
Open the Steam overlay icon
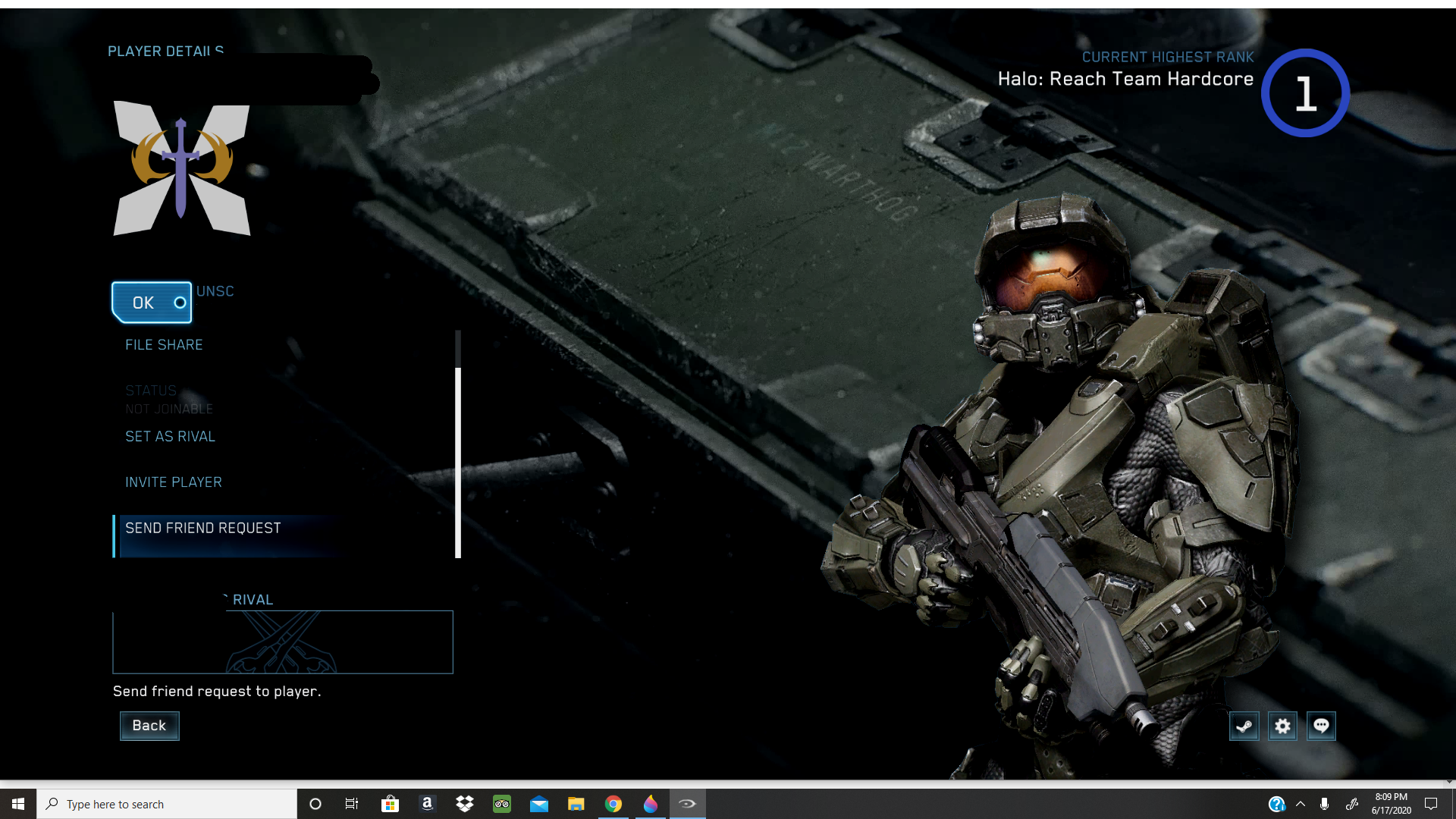(1244, 726)
